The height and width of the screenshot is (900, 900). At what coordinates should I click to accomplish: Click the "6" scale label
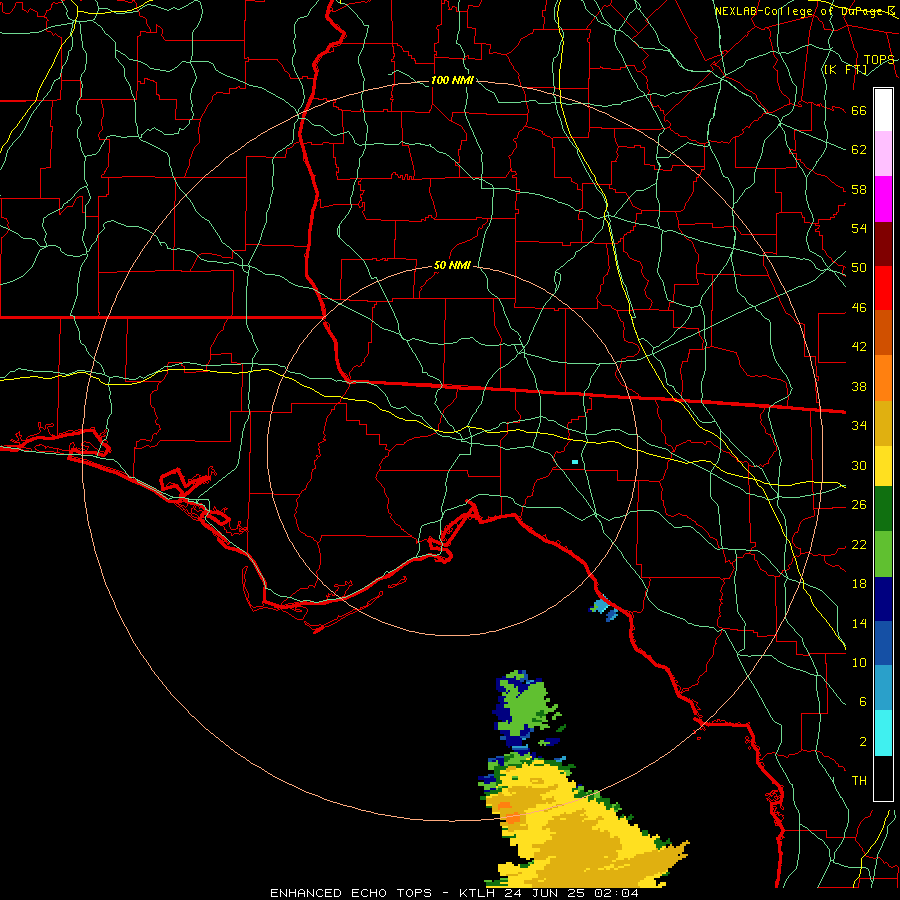(x=862, y=701)
